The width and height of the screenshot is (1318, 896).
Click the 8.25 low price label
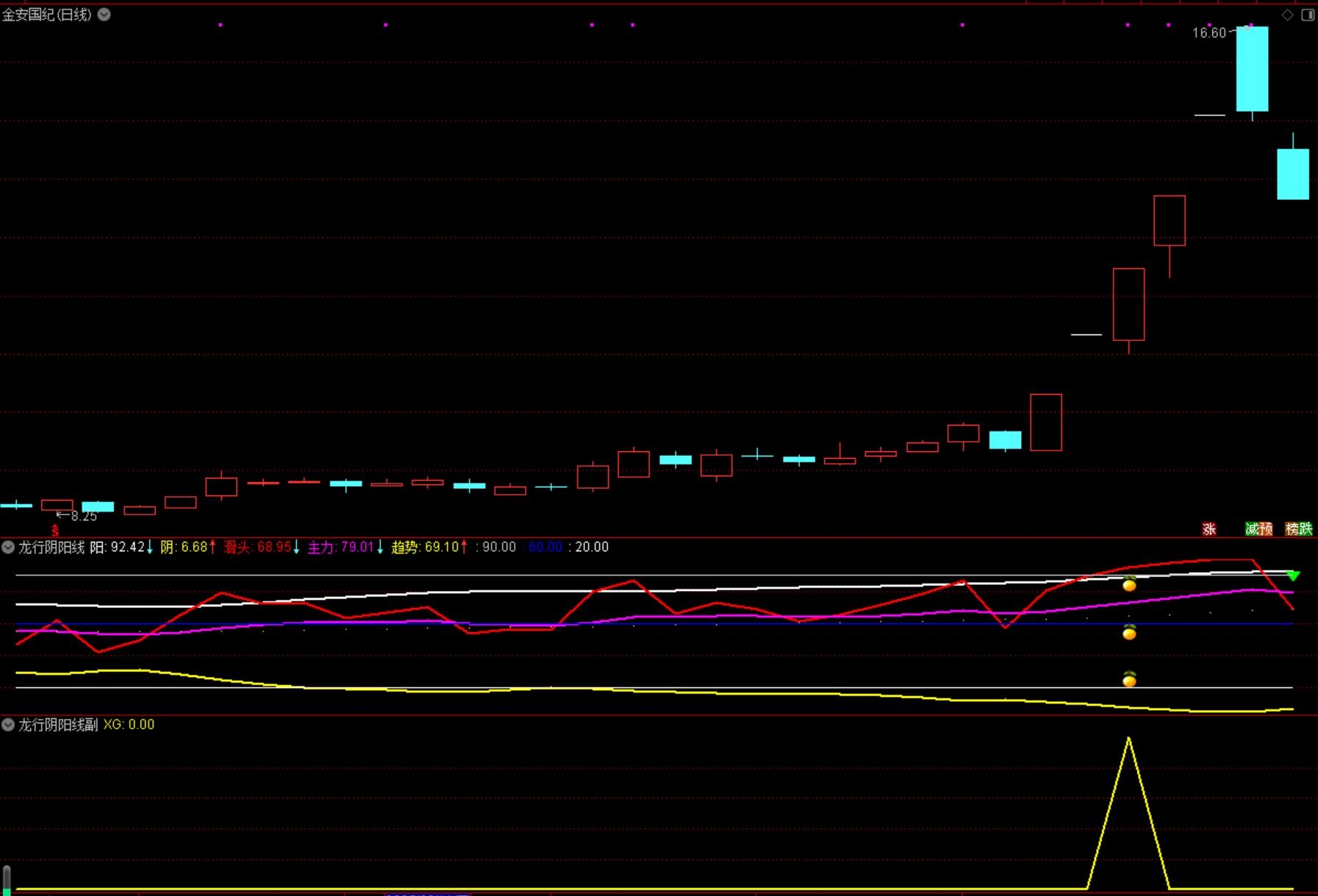click(x=84, y=516)
